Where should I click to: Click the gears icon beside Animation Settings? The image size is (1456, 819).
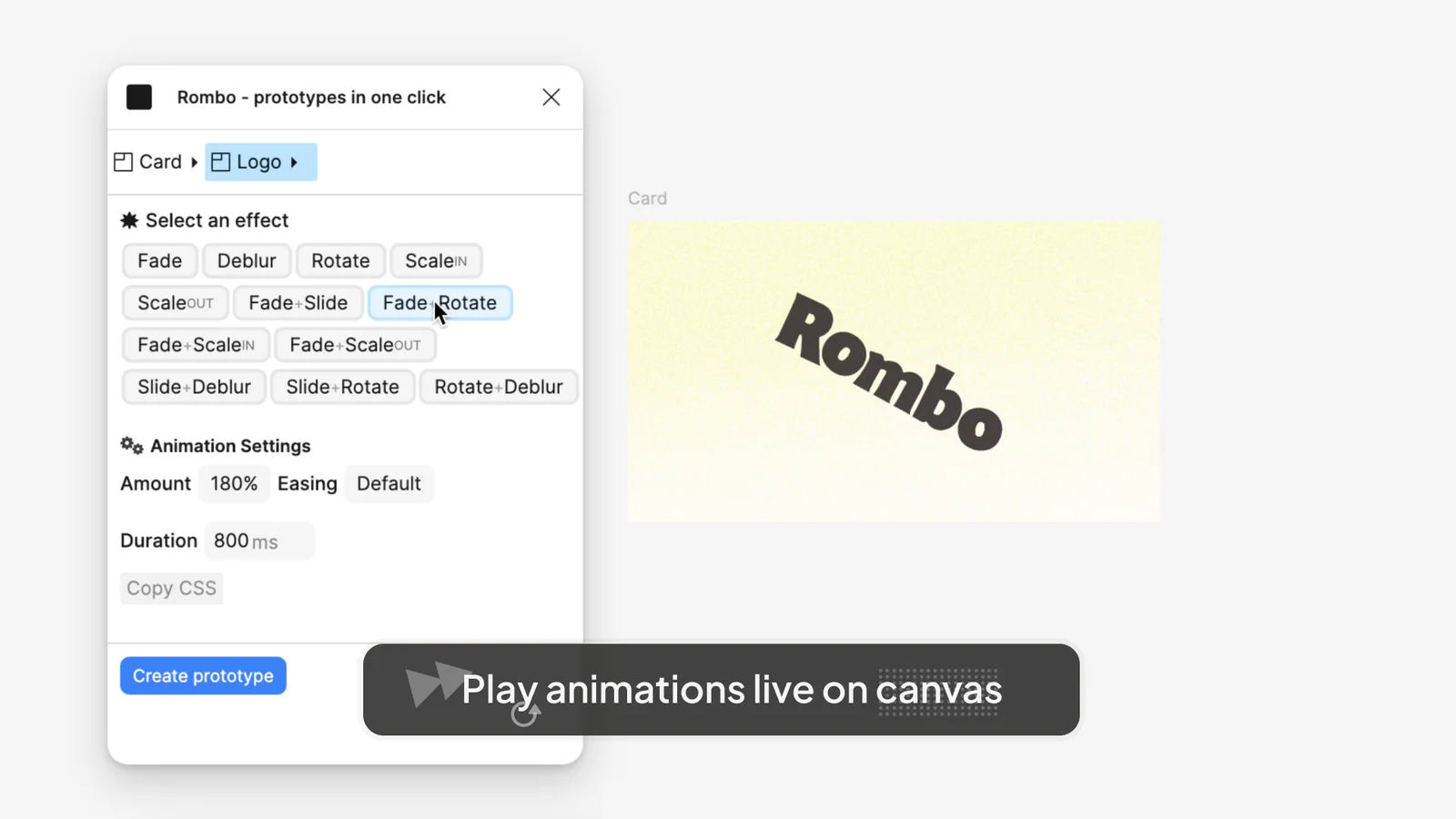pyautogui.click(x=132, y=445)
